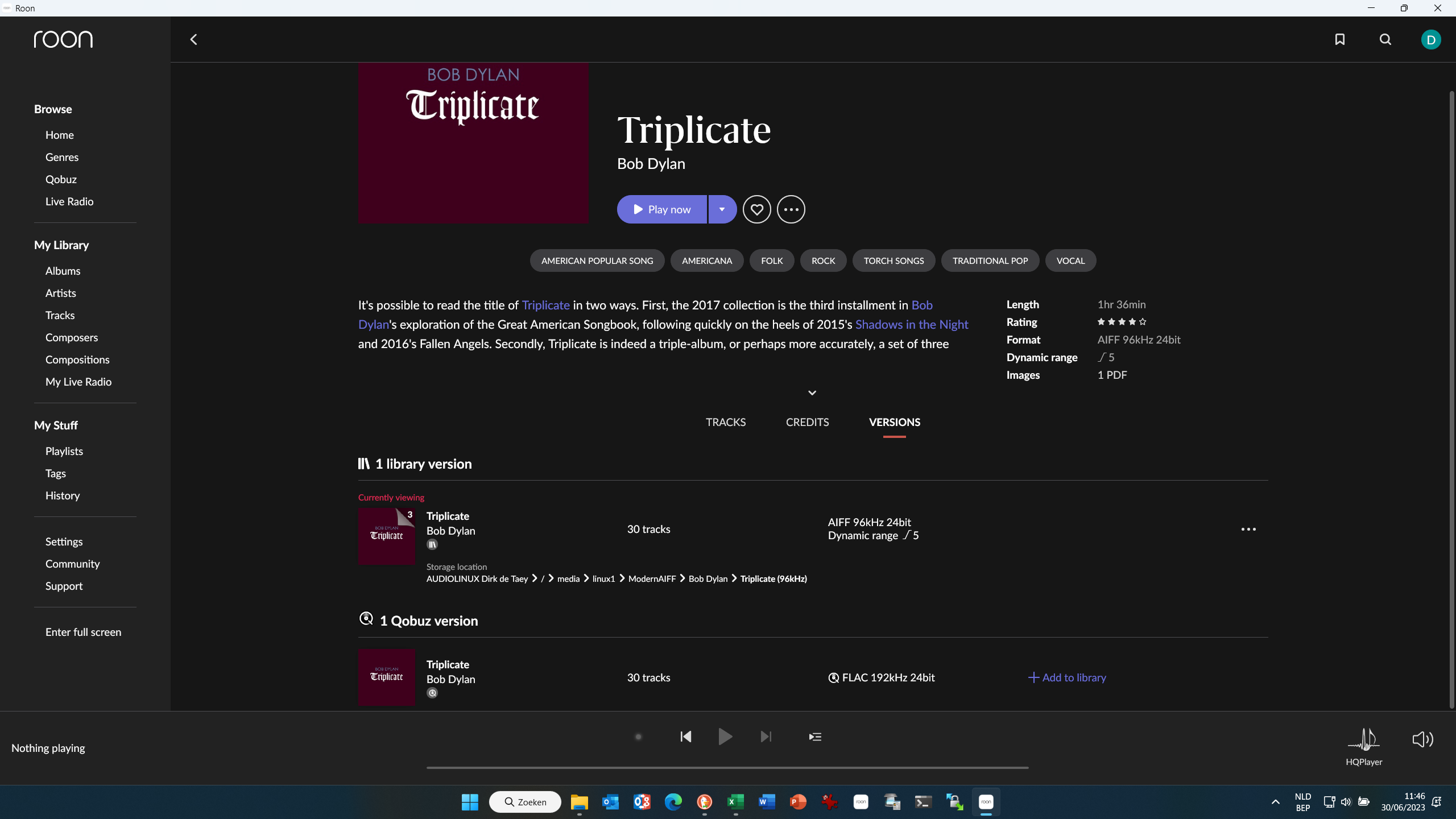
Task: Click the Play now button
Action: pyautogui.click(x=662, y=209)
